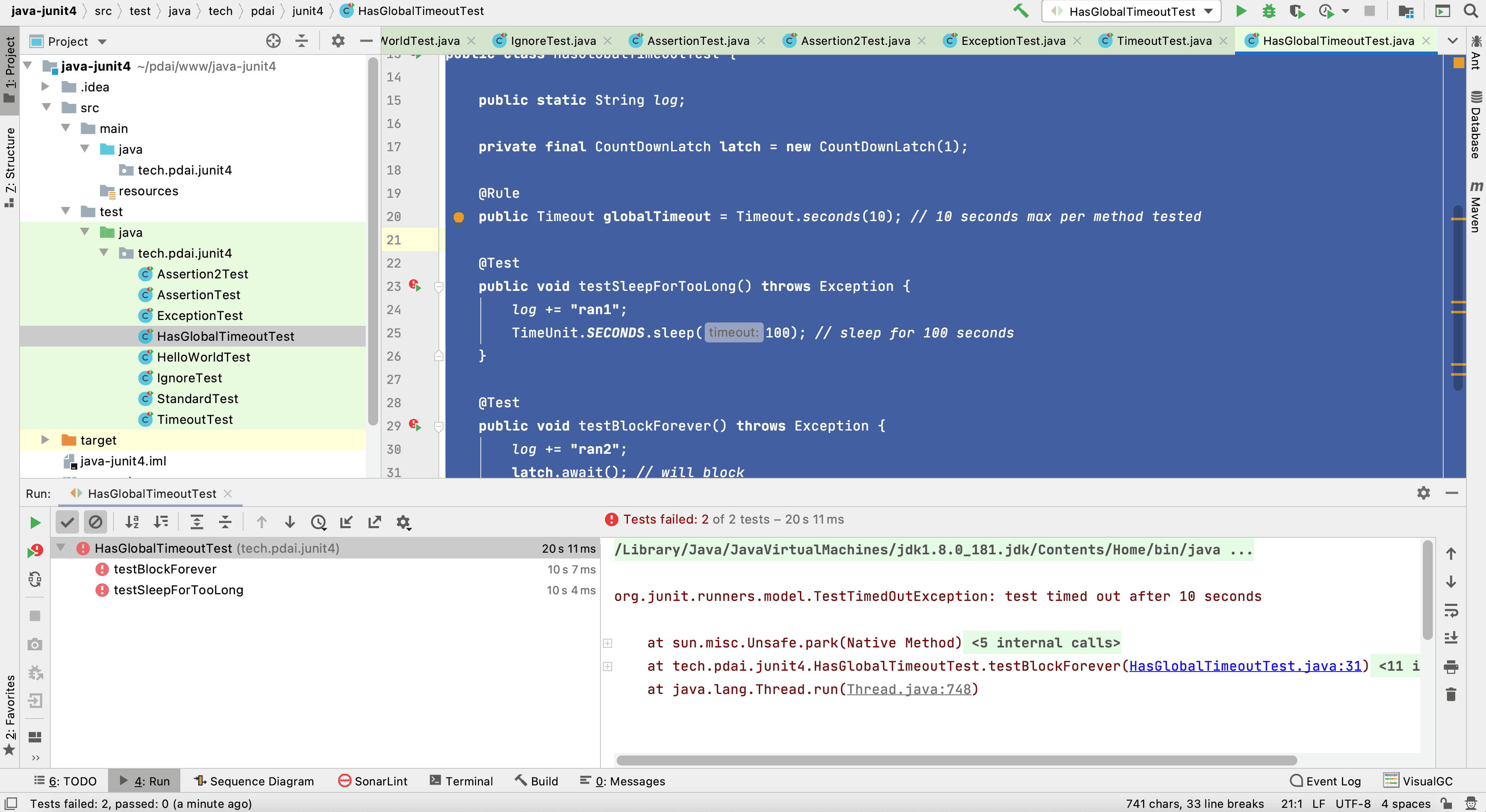Click the Debug bug icon in top toolbar
This screenshot has width=1486, height=812.
click(x=1269, y=11)
